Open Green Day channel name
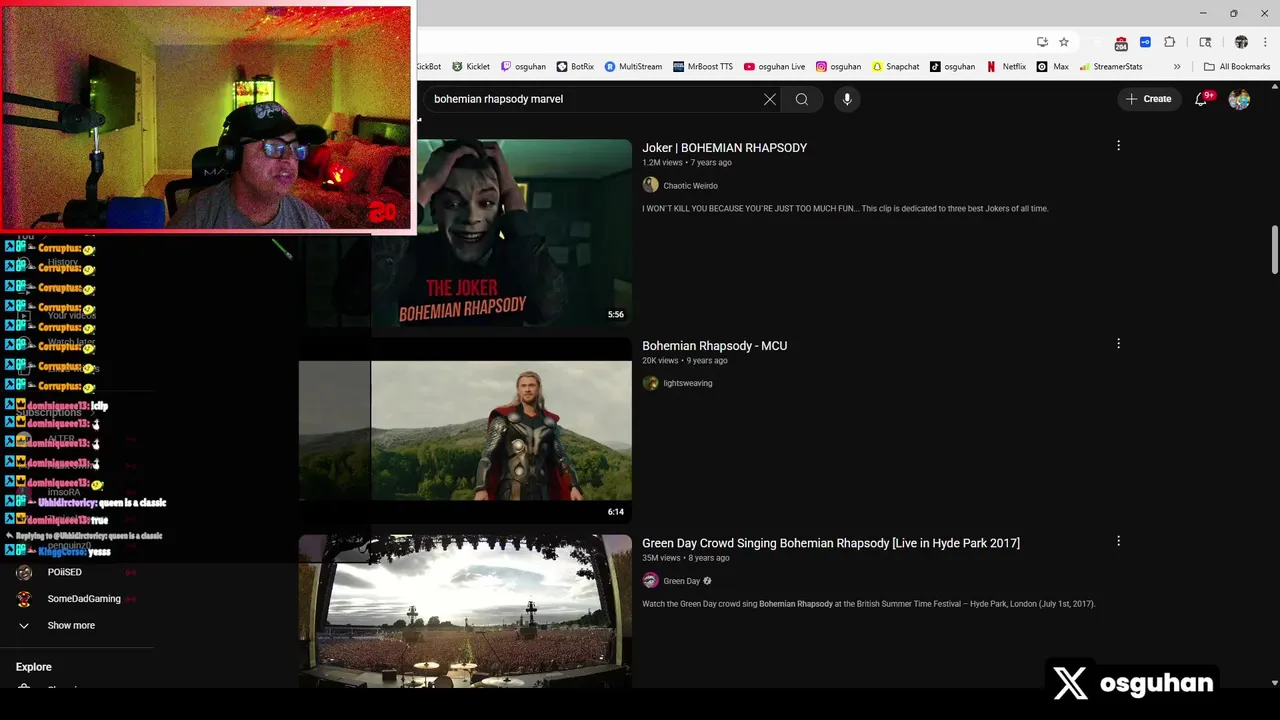The height and width of the screenshot is (720, 1280). (x=682, y=581)
